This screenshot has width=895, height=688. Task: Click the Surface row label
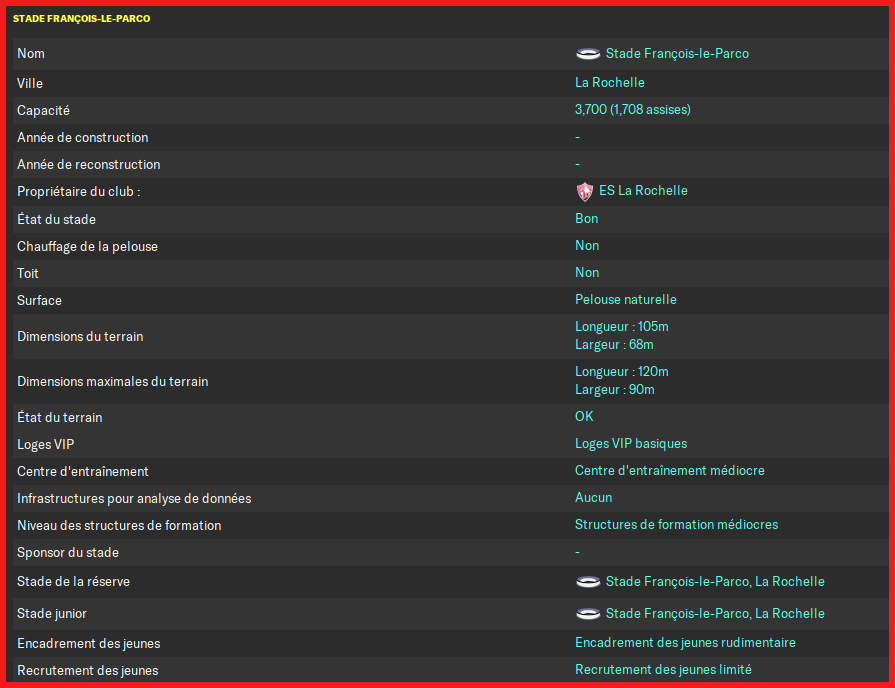click(x=39, y=300)
